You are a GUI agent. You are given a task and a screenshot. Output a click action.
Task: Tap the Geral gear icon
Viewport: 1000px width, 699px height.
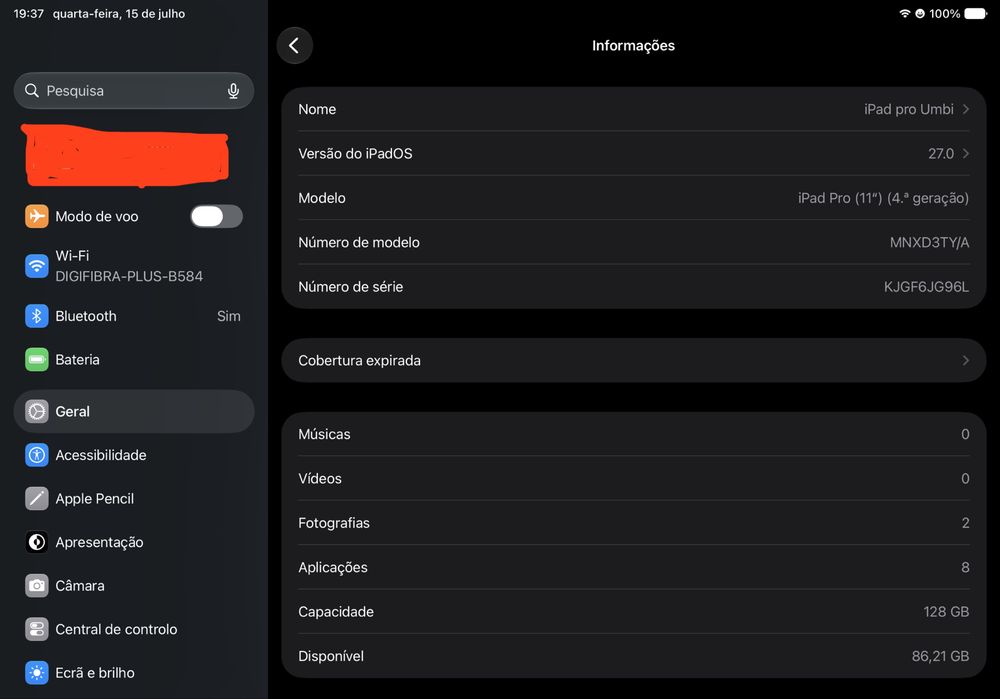[x=36, y=411]
